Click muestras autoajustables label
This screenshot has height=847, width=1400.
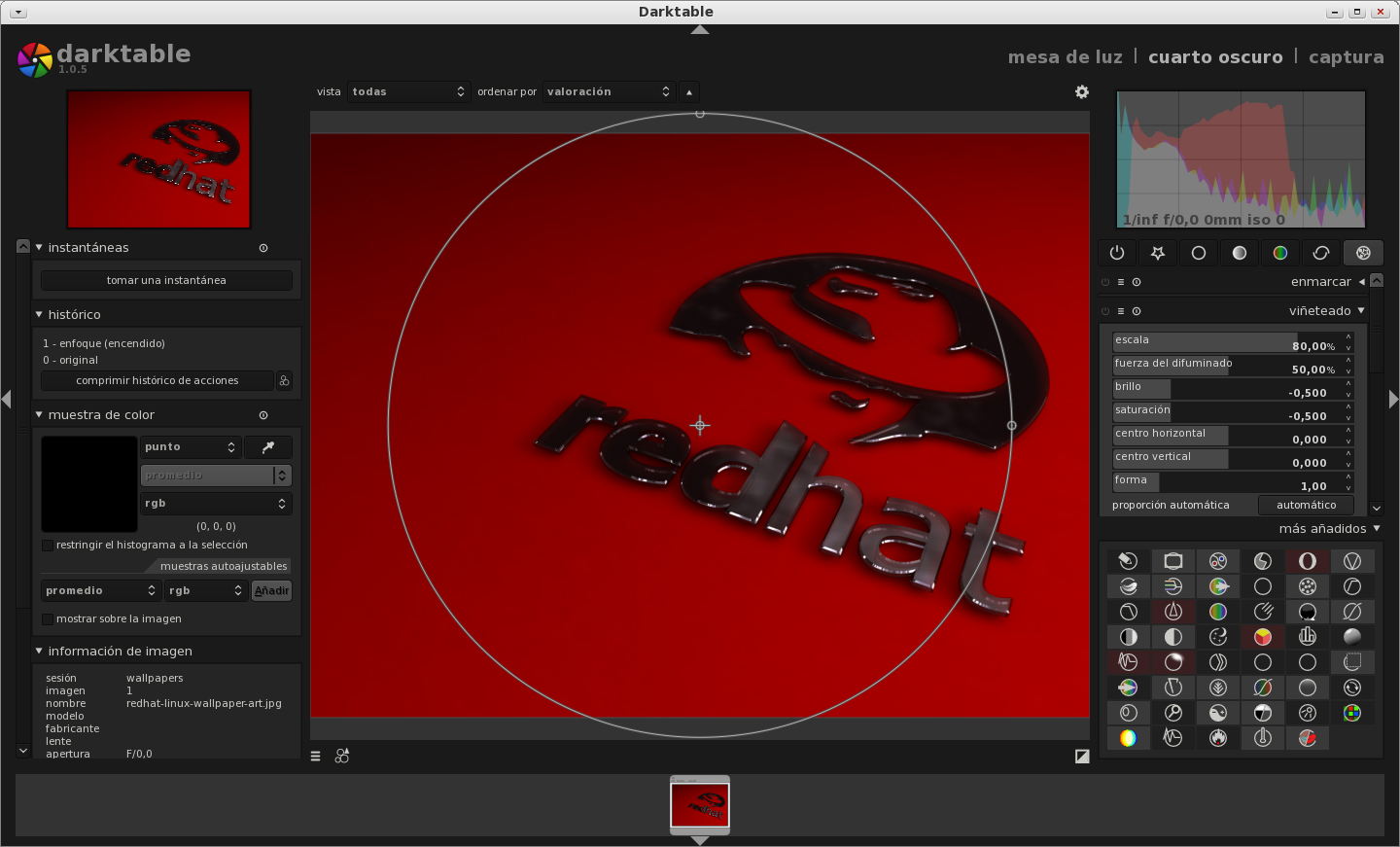point(224,566)
